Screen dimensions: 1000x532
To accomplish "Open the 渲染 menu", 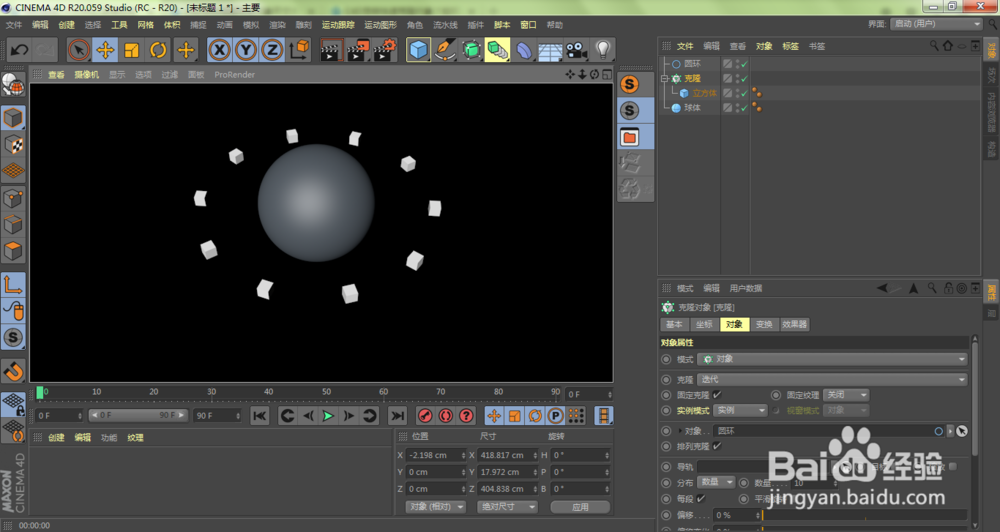I will point(277,25).
